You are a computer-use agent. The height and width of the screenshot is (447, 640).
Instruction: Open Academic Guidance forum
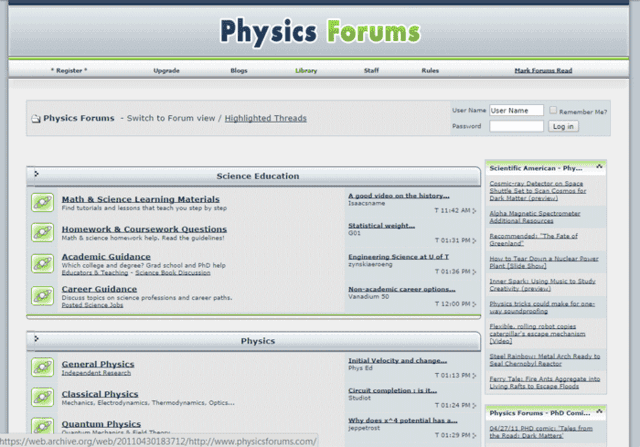point(106,257)
